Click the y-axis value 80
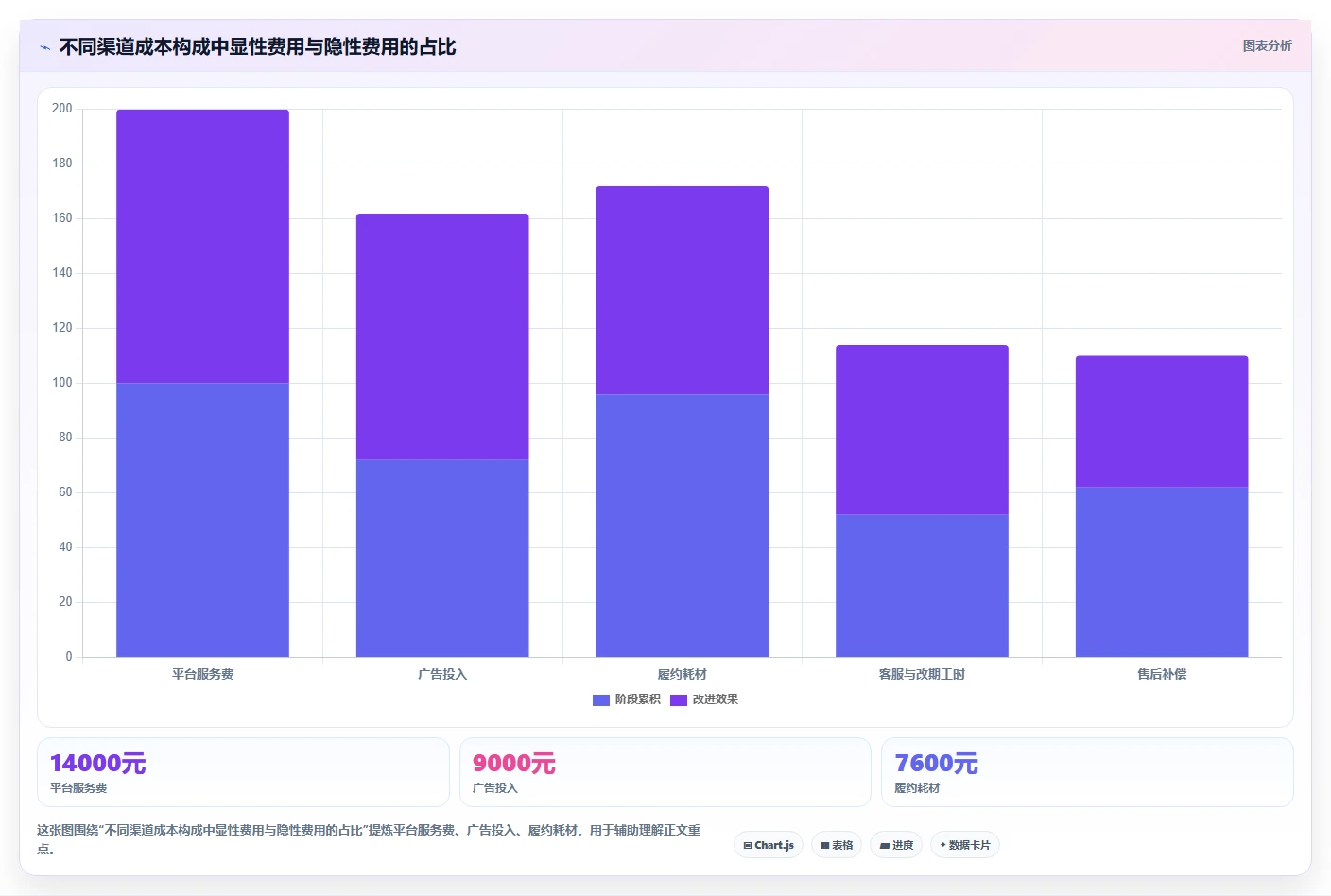 tap(65, 438)
